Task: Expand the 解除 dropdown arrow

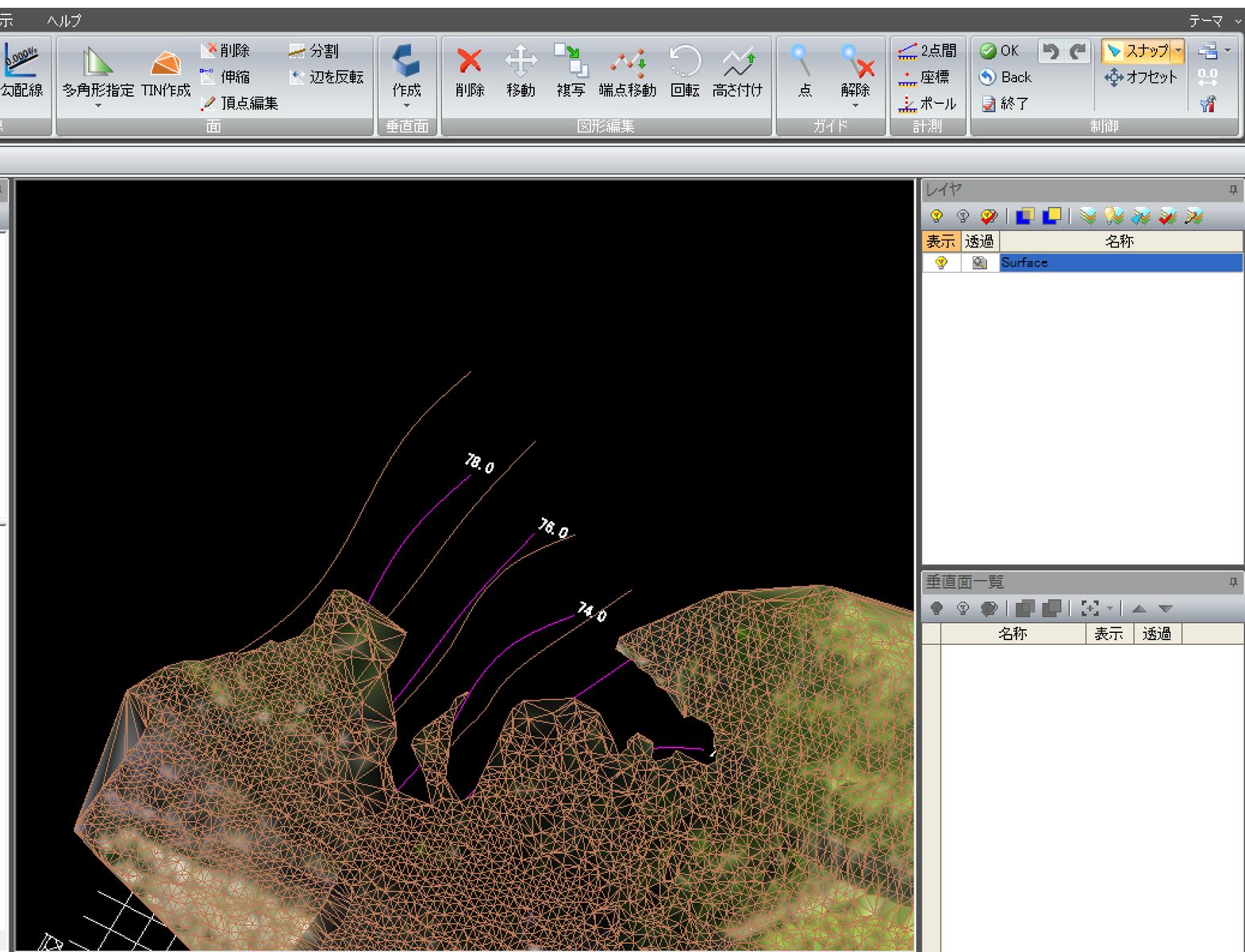Action: (855, 106)
